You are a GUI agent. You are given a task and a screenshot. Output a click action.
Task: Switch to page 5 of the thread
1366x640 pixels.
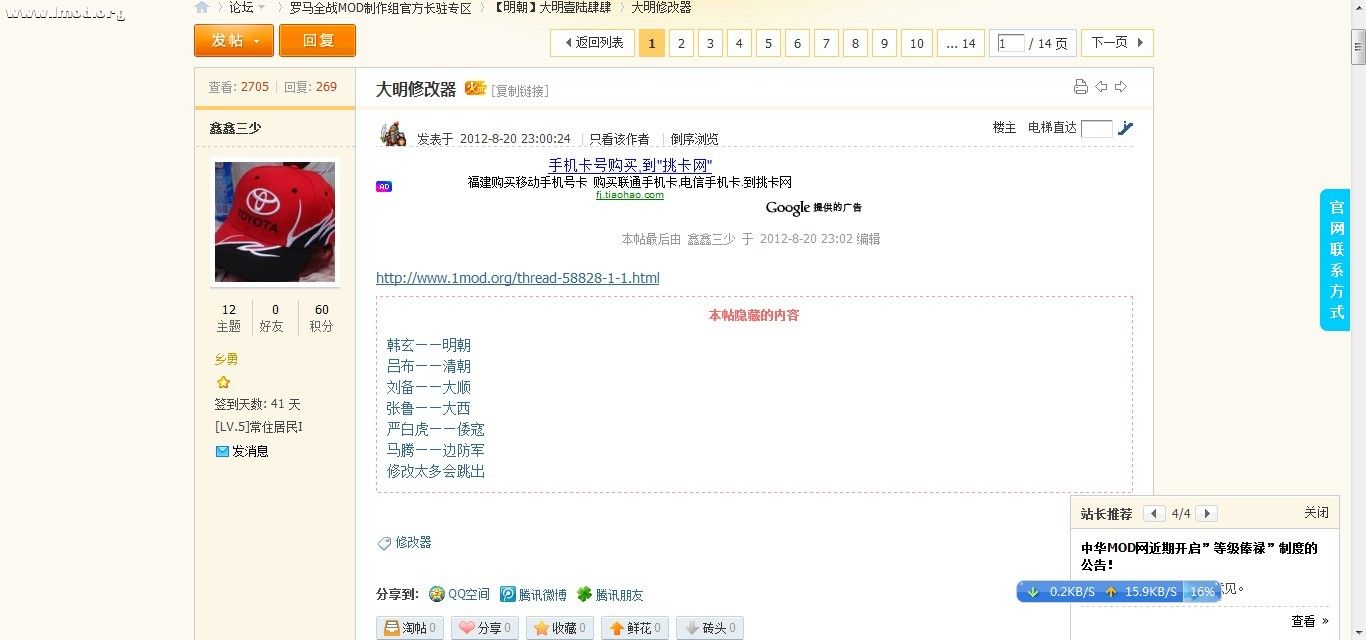coord(768,43)
